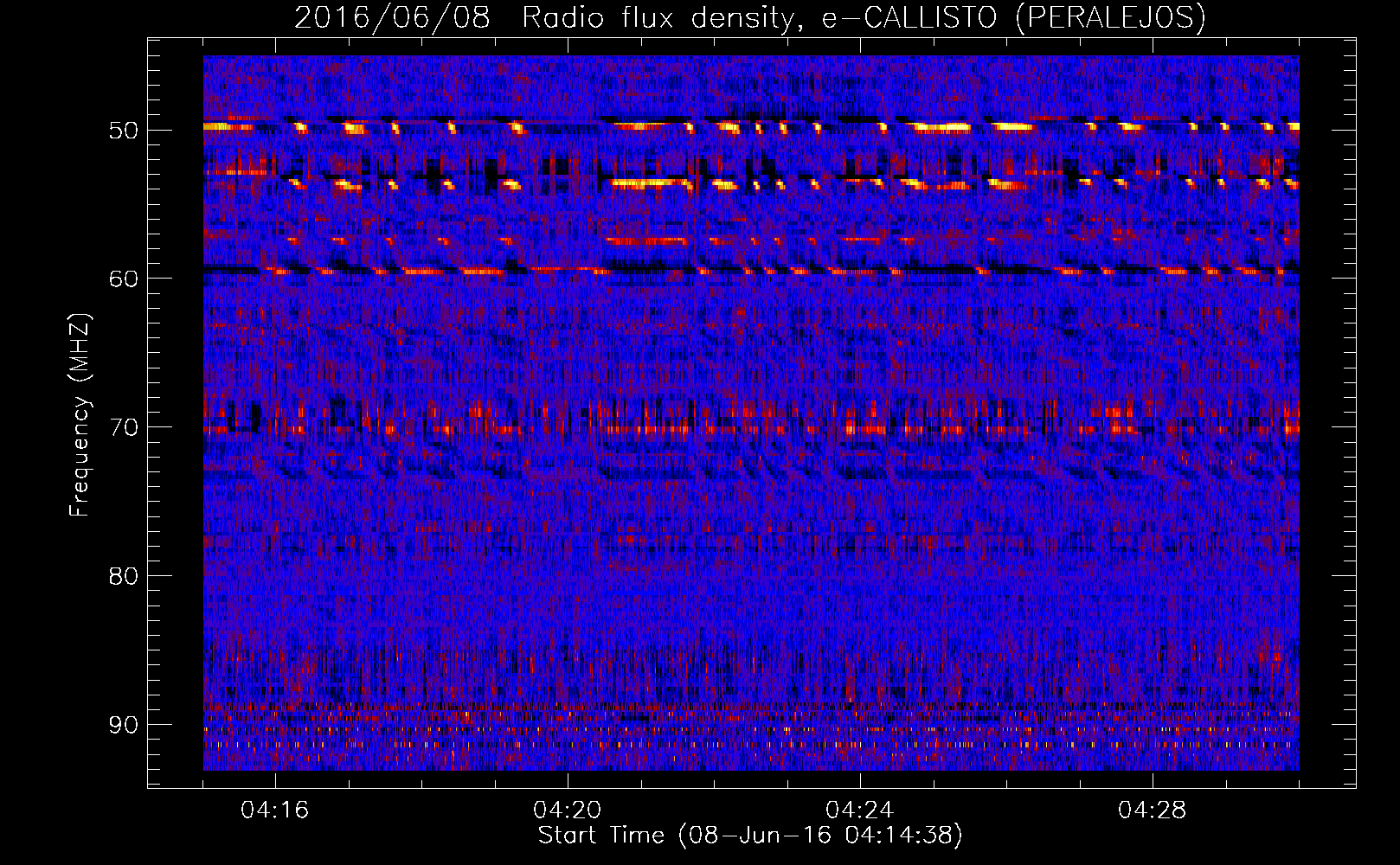
Task: Click the 80 MHz frequency tick label
Action: [123, 576]
